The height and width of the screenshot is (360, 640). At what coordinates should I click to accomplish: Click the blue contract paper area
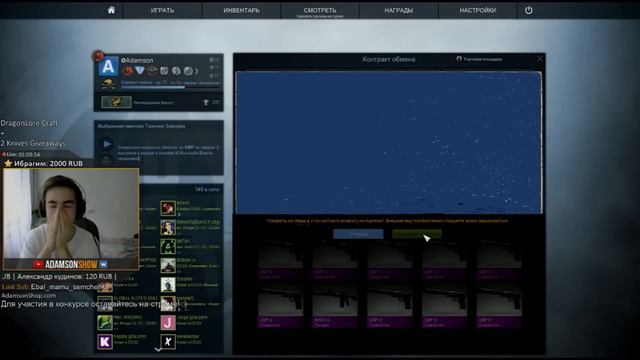coord(389,142)
